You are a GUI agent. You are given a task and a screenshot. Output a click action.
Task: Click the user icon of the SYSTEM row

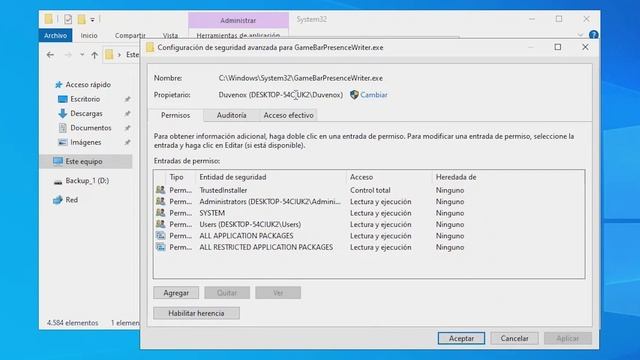point(160,213)
